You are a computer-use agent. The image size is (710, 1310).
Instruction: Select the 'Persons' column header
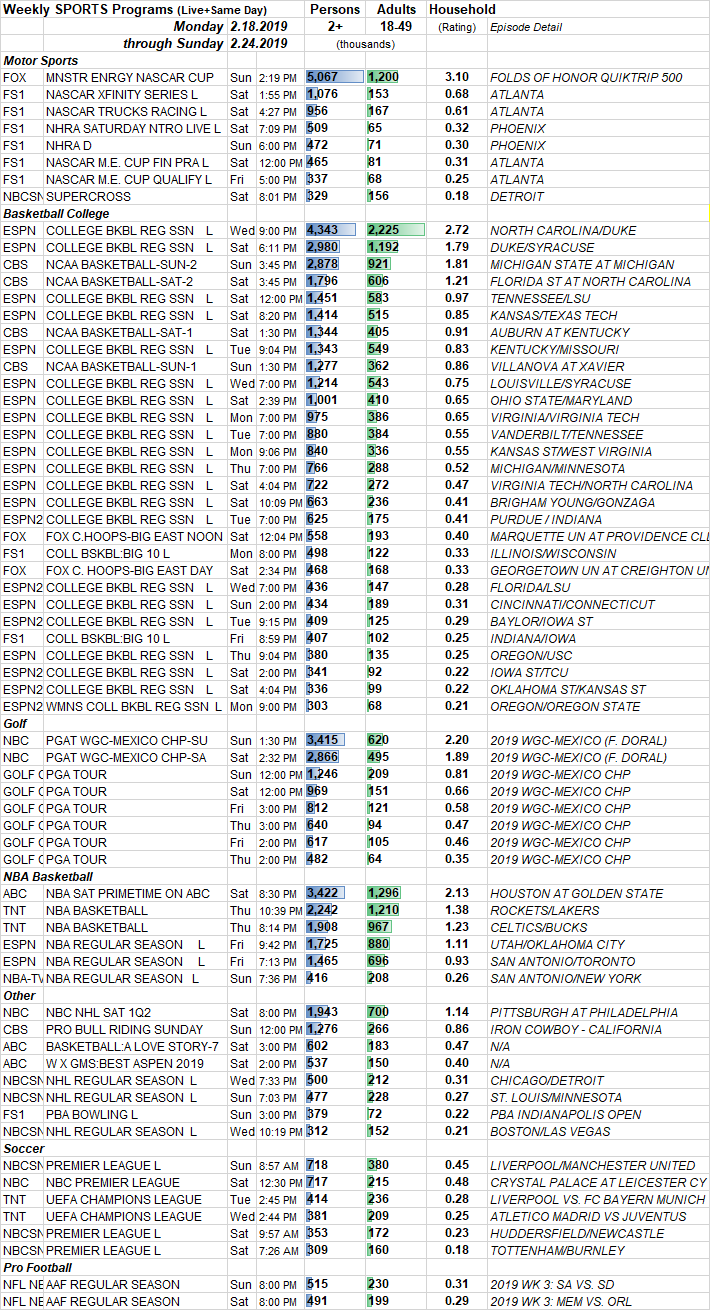(335, 9)
